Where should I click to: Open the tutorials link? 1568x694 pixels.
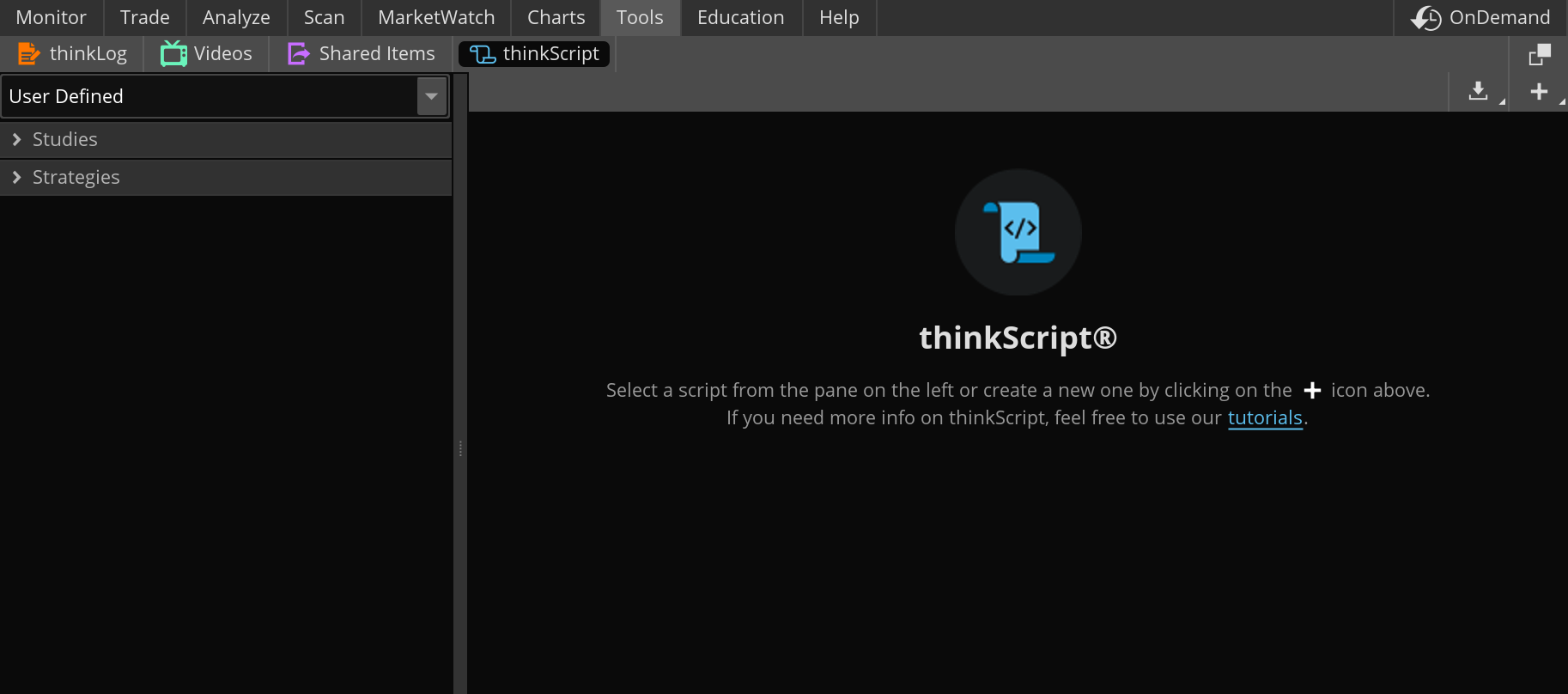1264,417
